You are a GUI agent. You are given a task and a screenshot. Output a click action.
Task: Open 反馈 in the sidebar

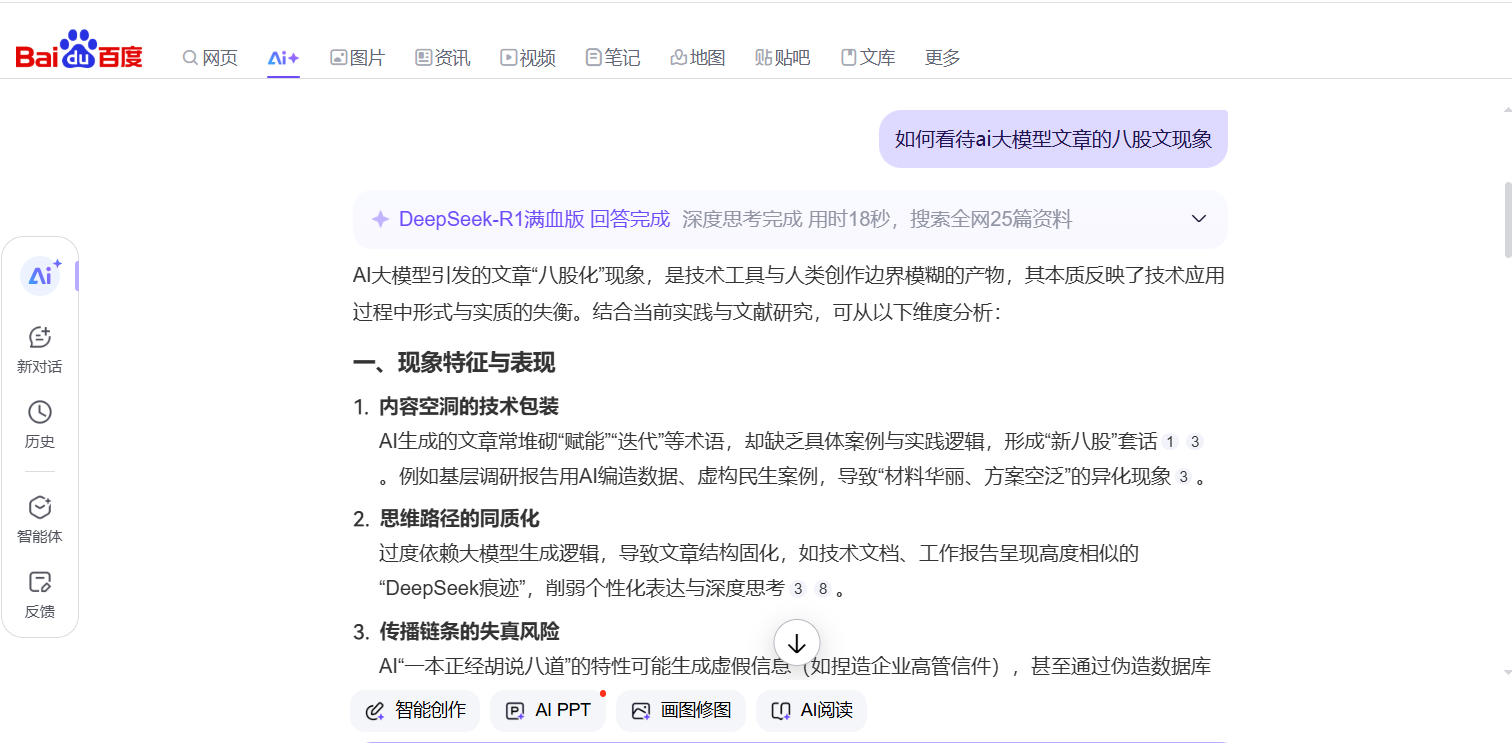coord(40,595)
